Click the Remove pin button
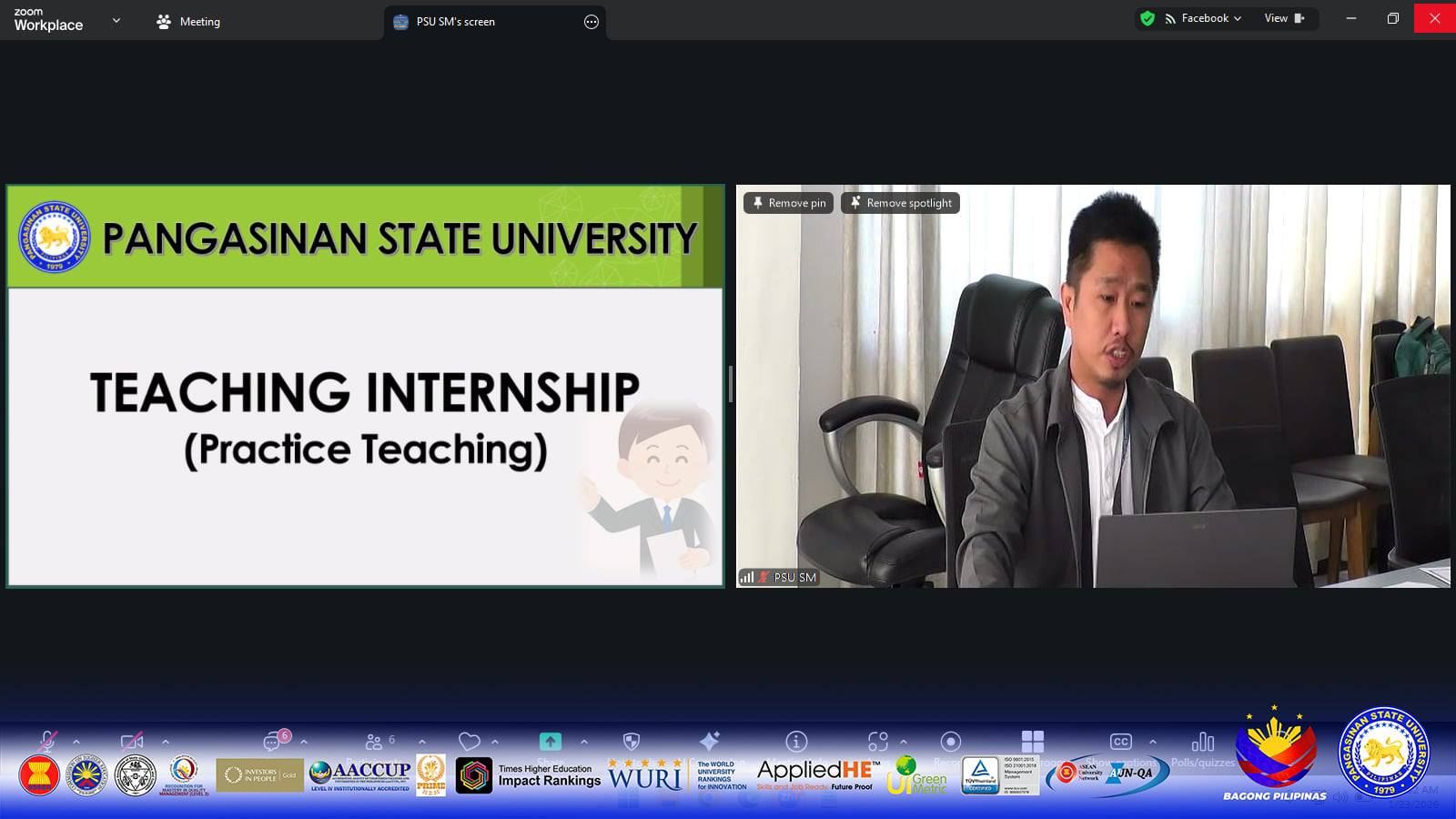The height and width of the screenshot is (819, 1456). pos(788,203)
